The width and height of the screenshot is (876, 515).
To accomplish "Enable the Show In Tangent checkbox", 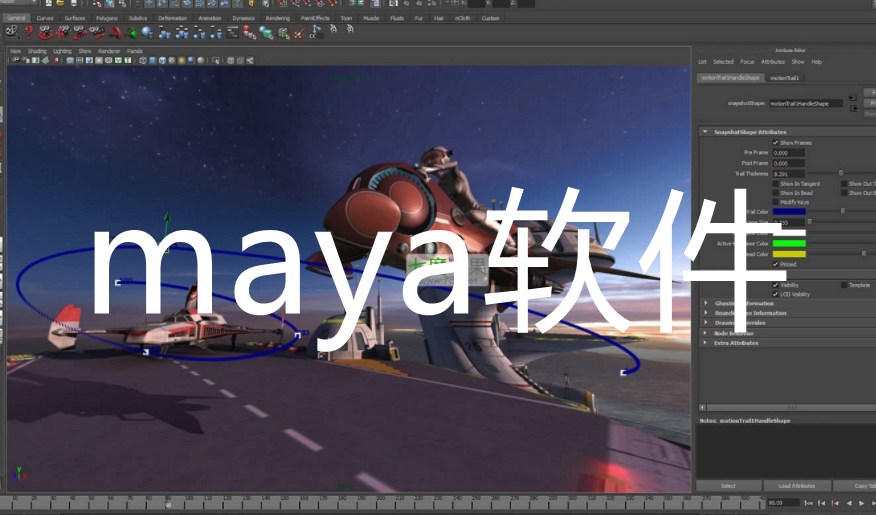I will [x=775, y=184].
